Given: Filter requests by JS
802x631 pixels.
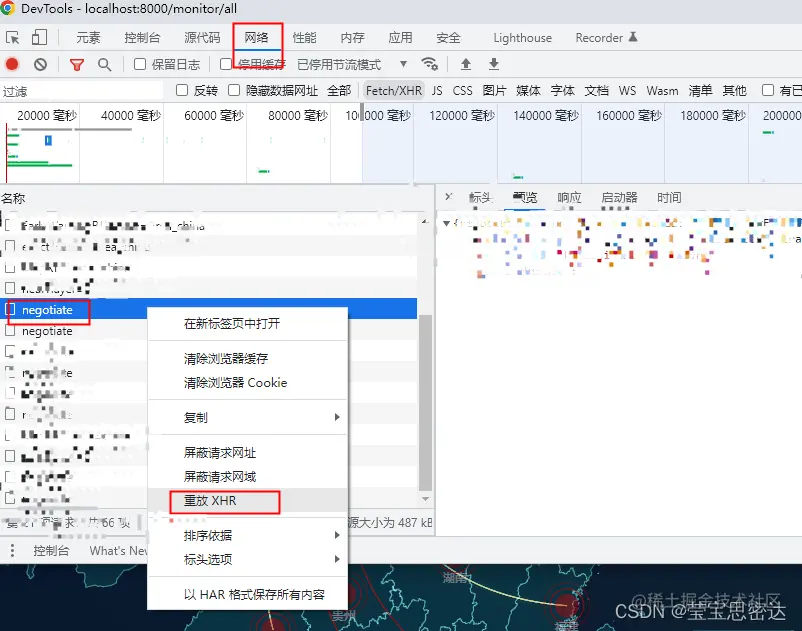Looking at the screenshot, I should click(437, 91).
